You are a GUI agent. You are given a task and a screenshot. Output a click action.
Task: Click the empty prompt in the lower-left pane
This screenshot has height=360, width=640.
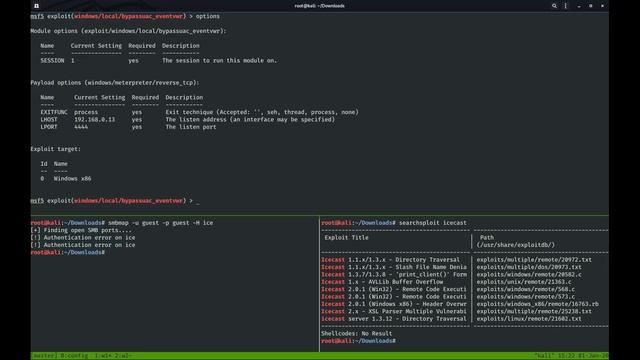click(x=68, y=253)
